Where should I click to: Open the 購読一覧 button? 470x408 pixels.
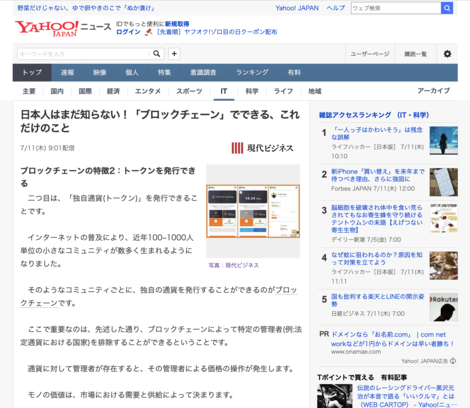(415, 54)
